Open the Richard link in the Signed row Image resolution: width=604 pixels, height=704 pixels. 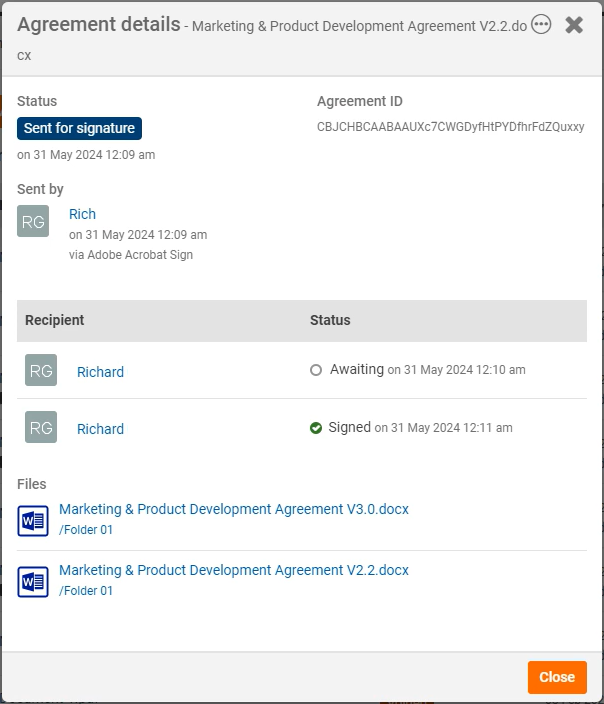(100, 429)
